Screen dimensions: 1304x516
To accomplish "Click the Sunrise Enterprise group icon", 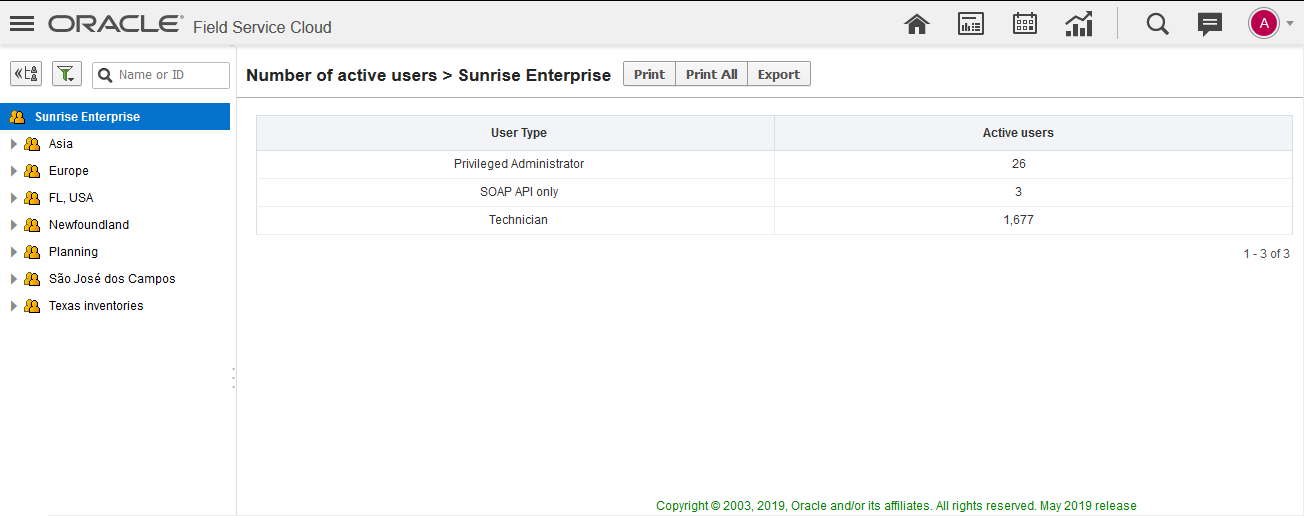I will pyautogui.click(x=17, y=117).
